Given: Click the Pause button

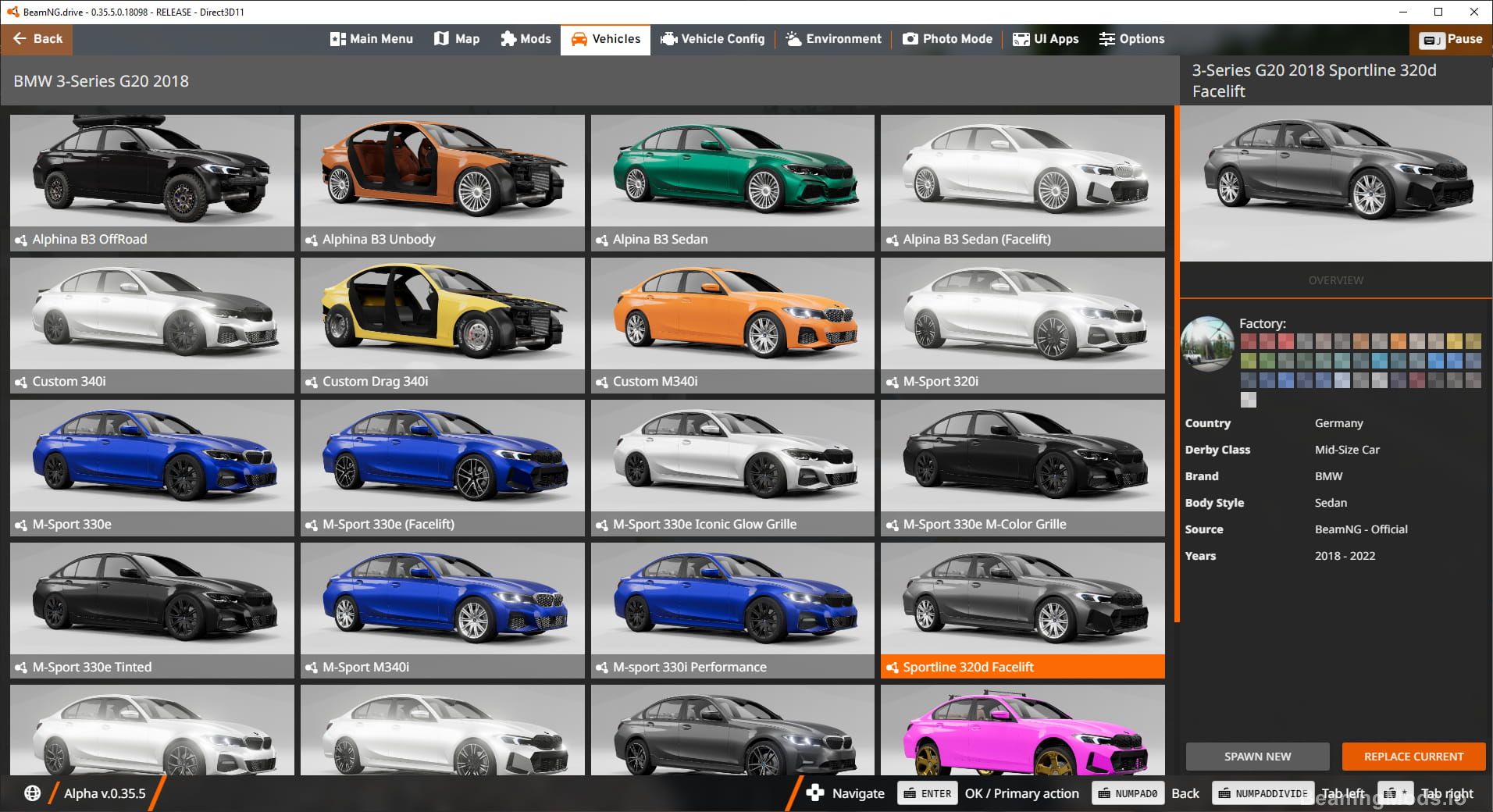Looking at the screenshot, I should click(1452, 39).
